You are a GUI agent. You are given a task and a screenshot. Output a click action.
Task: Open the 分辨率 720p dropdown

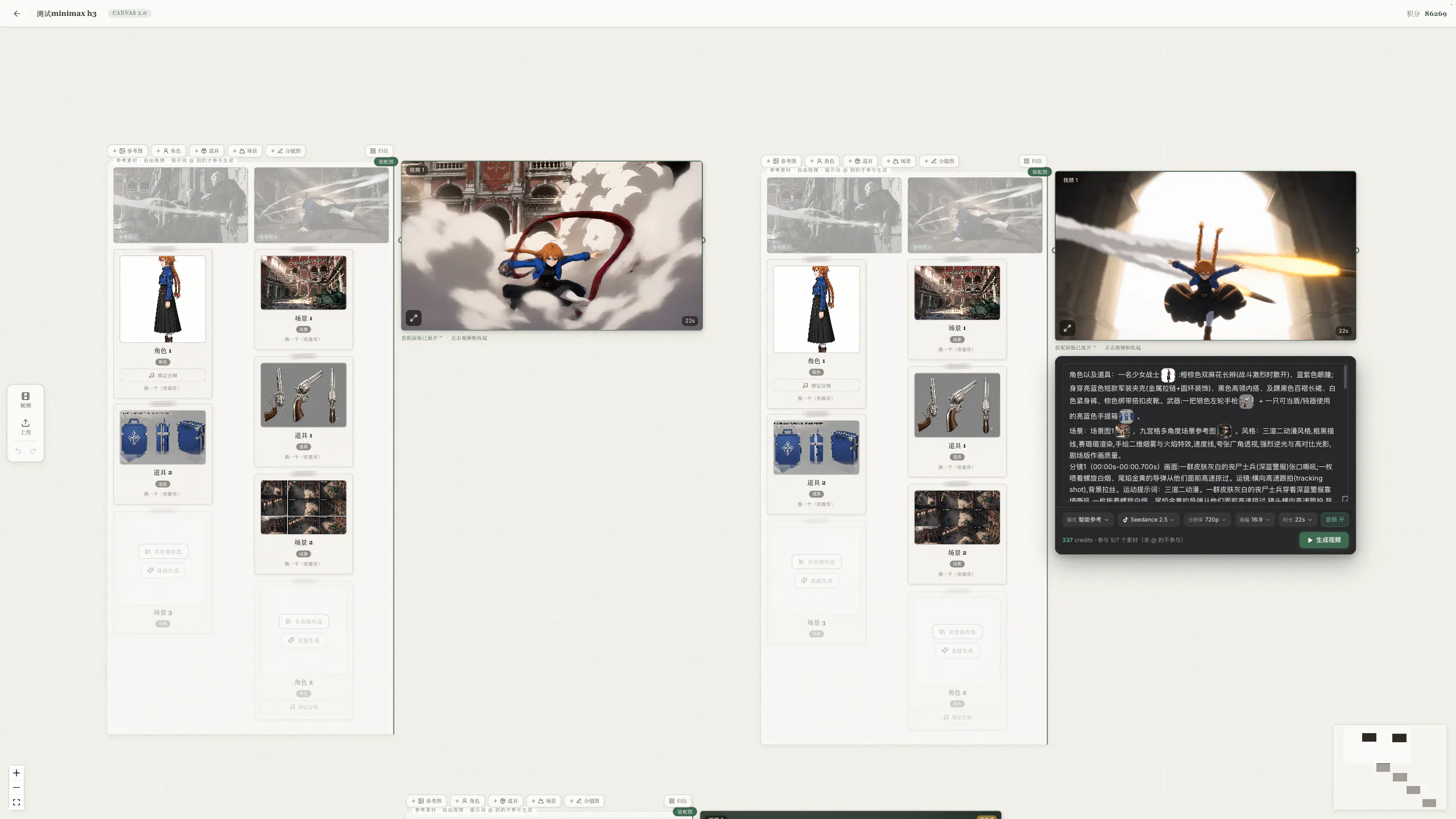pyautogui.click(x=1207, y=519)
